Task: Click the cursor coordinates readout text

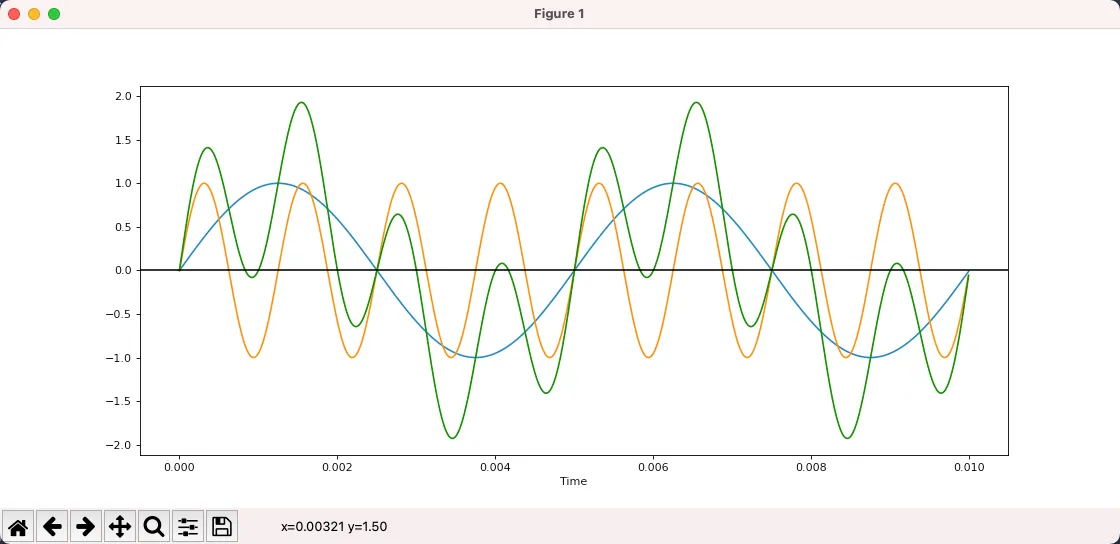Action: 334,527
